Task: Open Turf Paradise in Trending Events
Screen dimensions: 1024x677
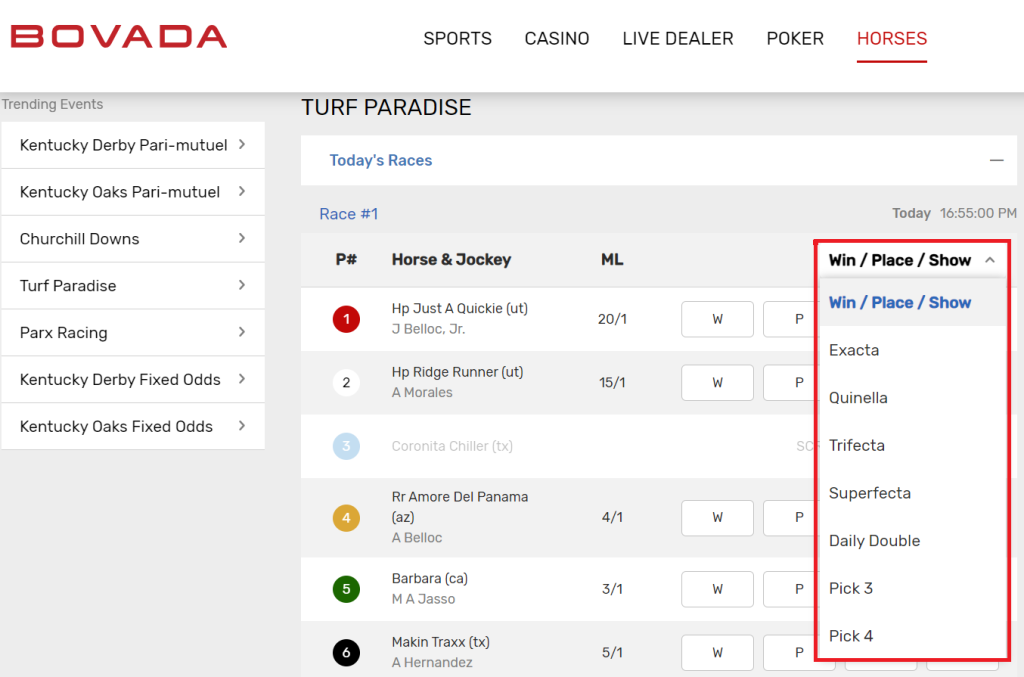Action: tap(133, 286)
